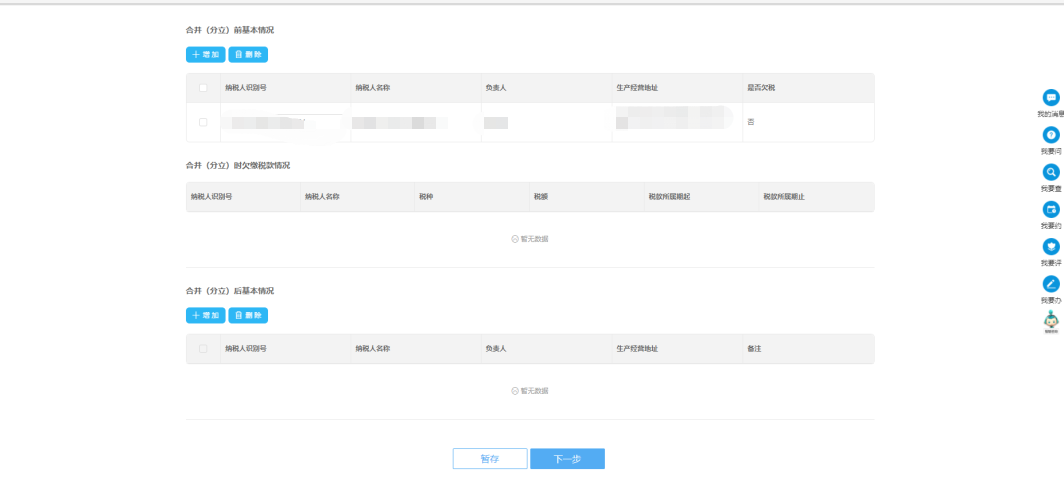Screen dimensions: 1064x485
Task: Click 税款所属期起 column header
Action: [x=669, y=197]
